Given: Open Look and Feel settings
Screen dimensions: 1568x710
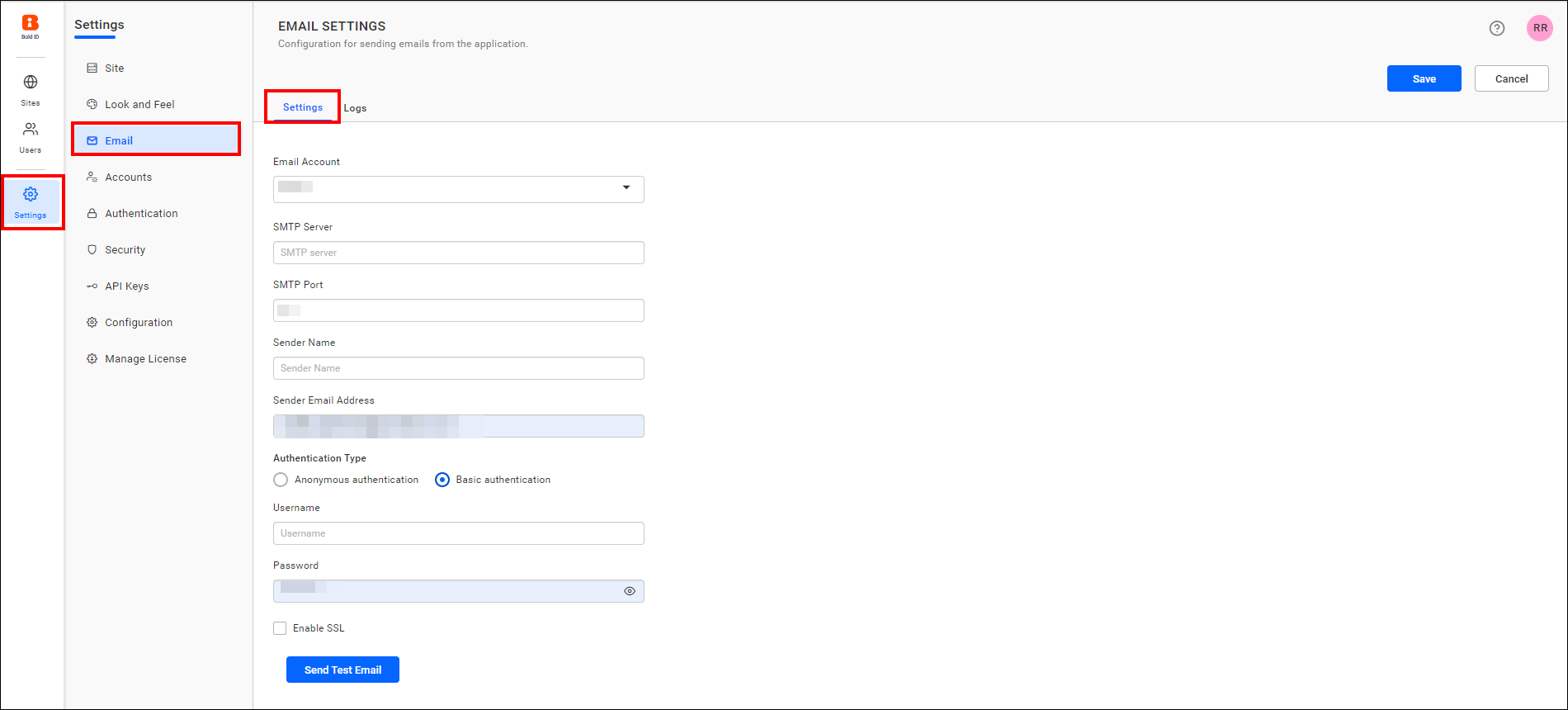Looking at the screenshot, I should pos(139,105).
